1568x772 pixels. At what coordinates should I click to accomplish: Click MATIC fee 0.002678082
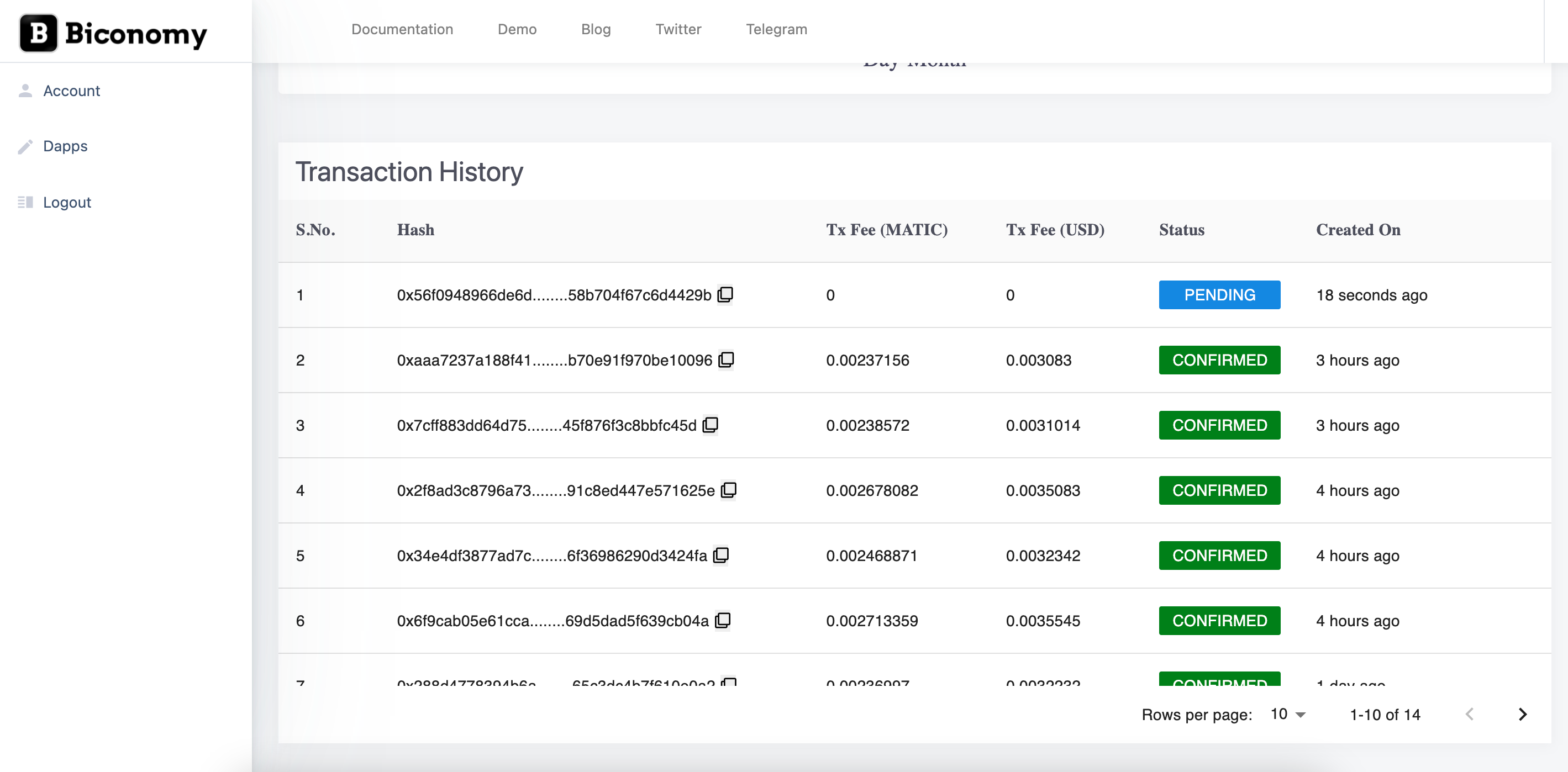(872, 490)
